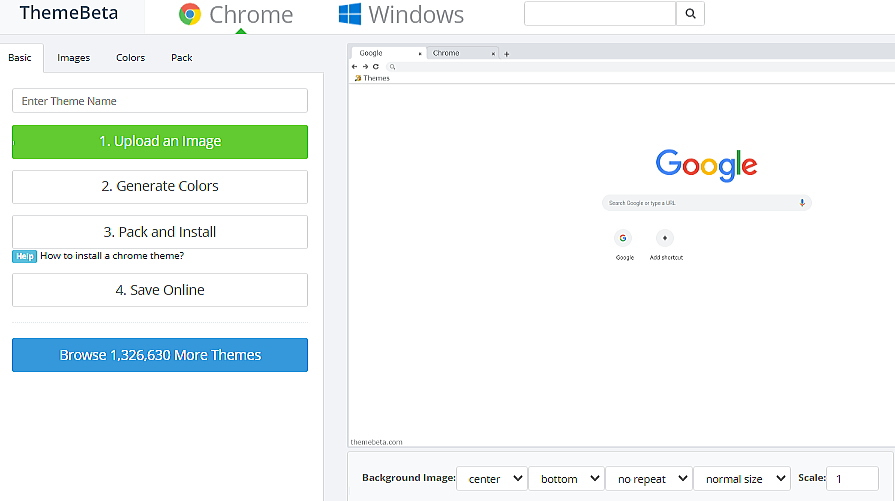Click the Google logo in preview
This screenshot has height=501, width=895.
(x=707, y=165)
